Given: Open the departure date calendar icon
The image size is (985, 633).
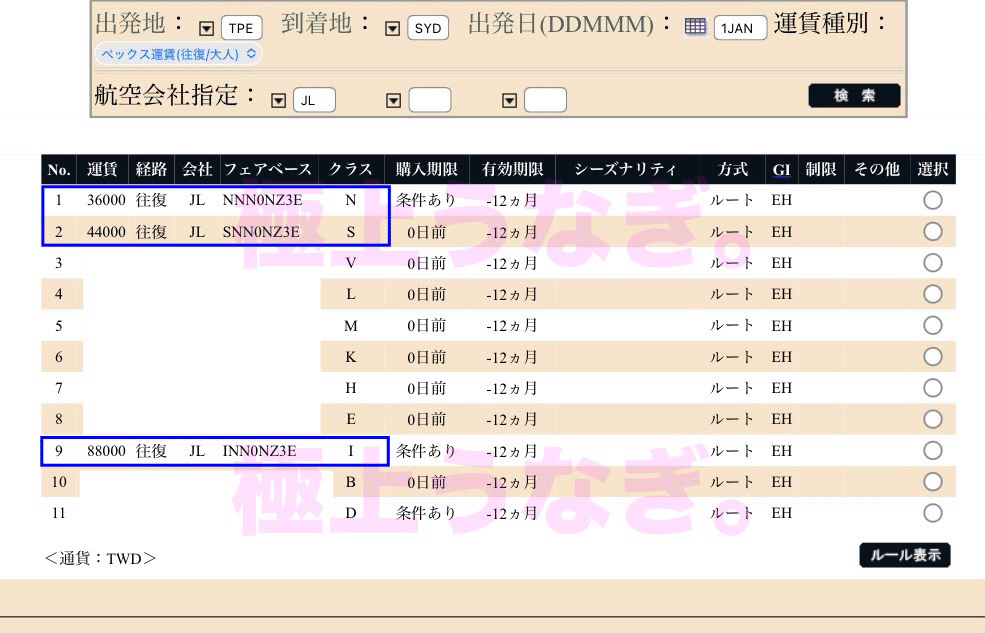Looking at the screenshot, I should (x=695, y=26).
